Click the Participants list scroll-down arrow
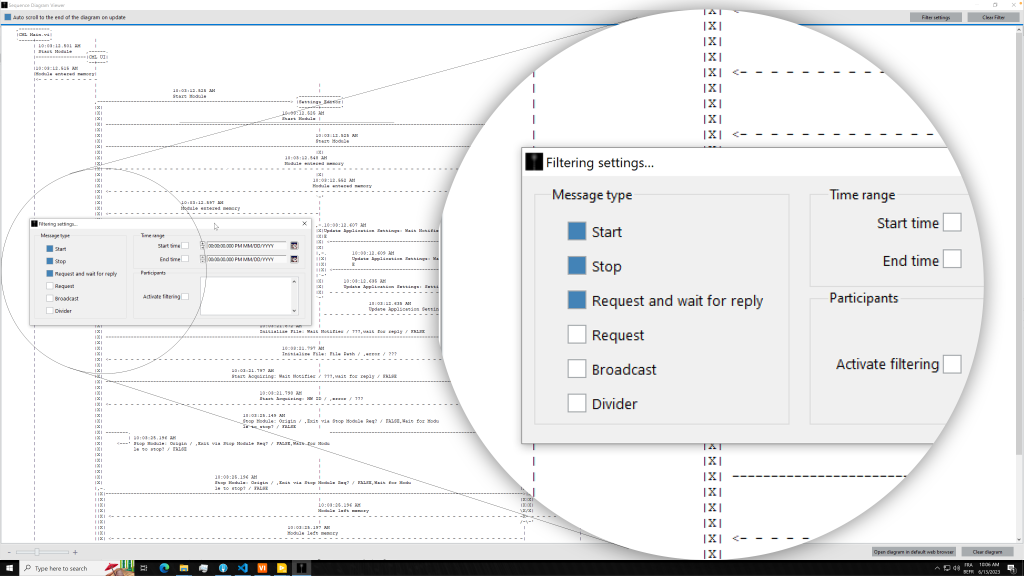1024x576 pixels. tap(295, 311)
